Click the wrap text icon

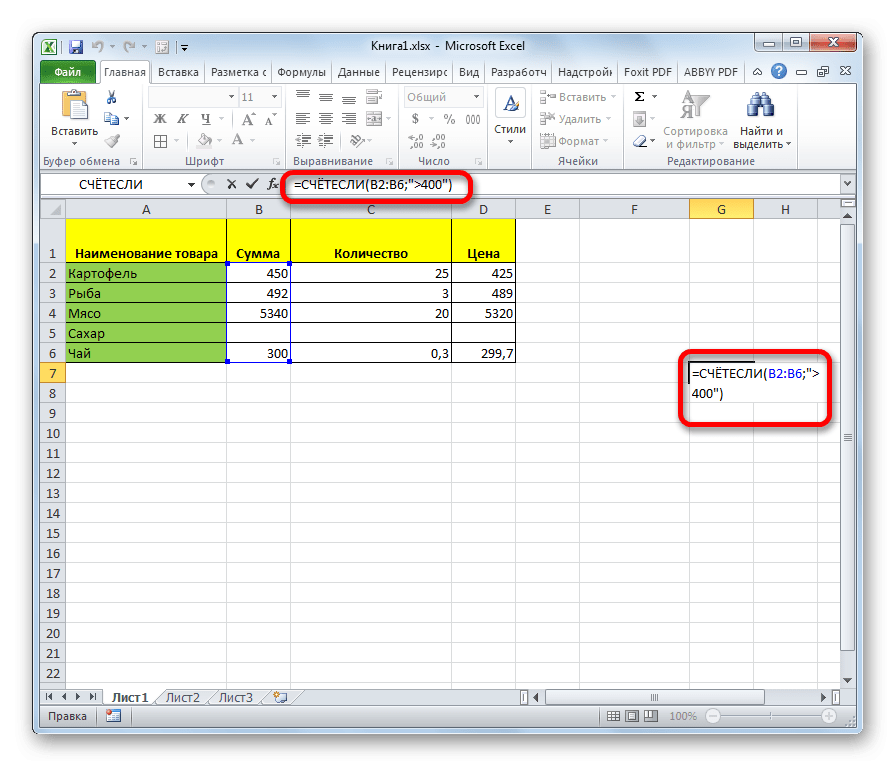[x=374, y=97]
